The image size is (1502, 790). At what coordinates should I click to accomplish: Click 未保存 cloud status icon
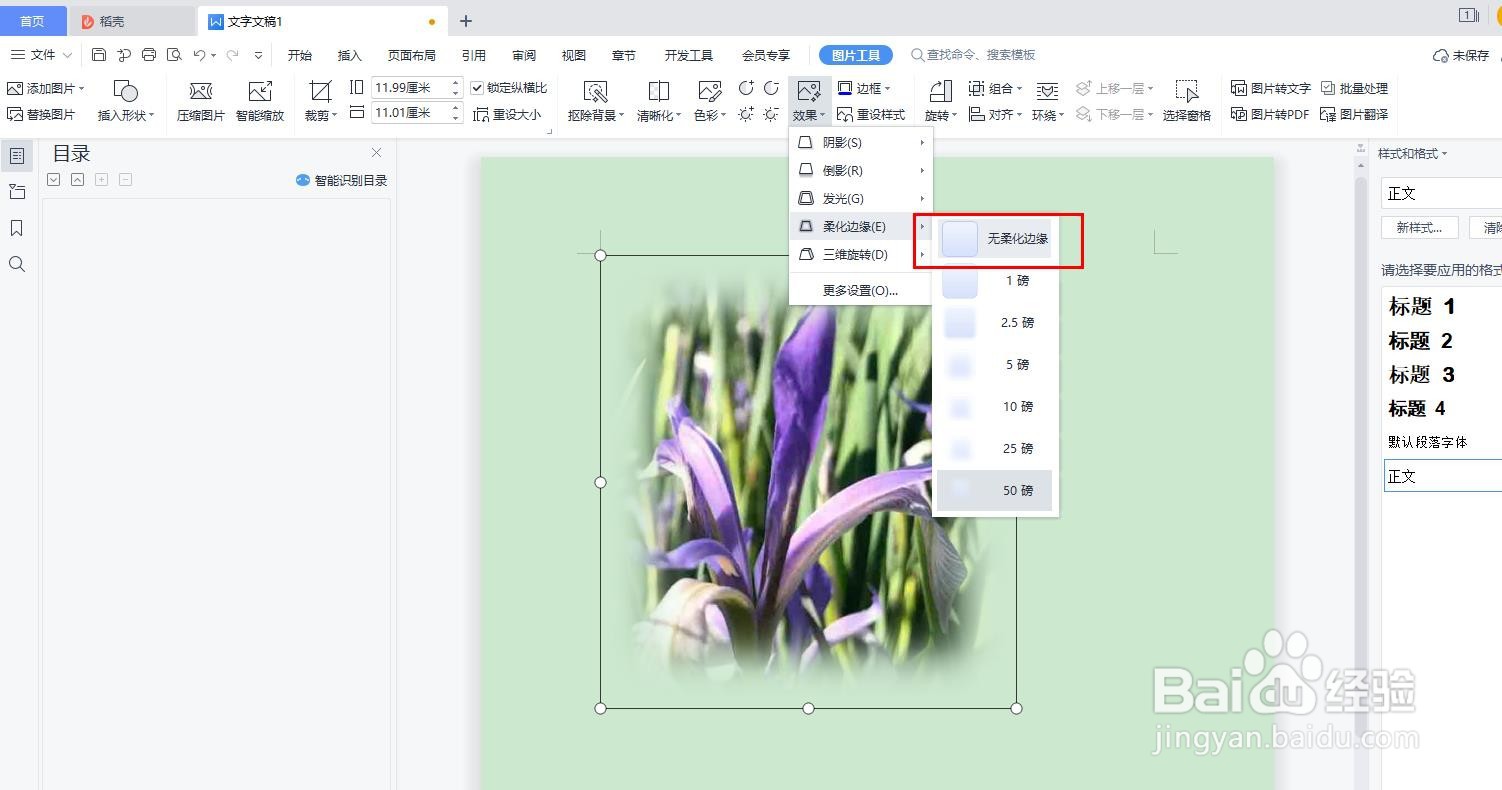click(x=1461, y=55)
